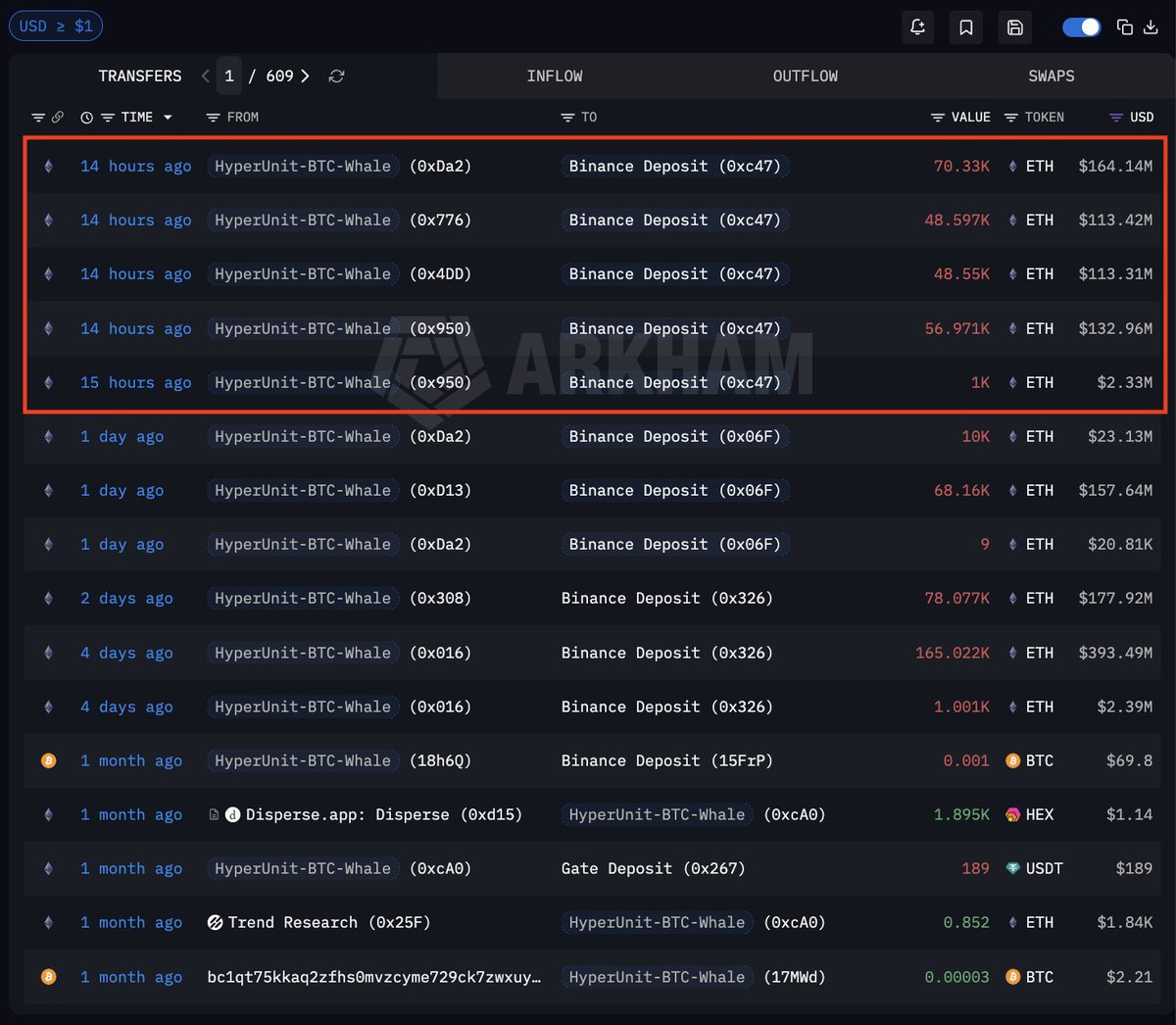Click the copy icon in top bar
Image resolution: width=1176 pixels, height=1025 pixels.
(1125, 27)
